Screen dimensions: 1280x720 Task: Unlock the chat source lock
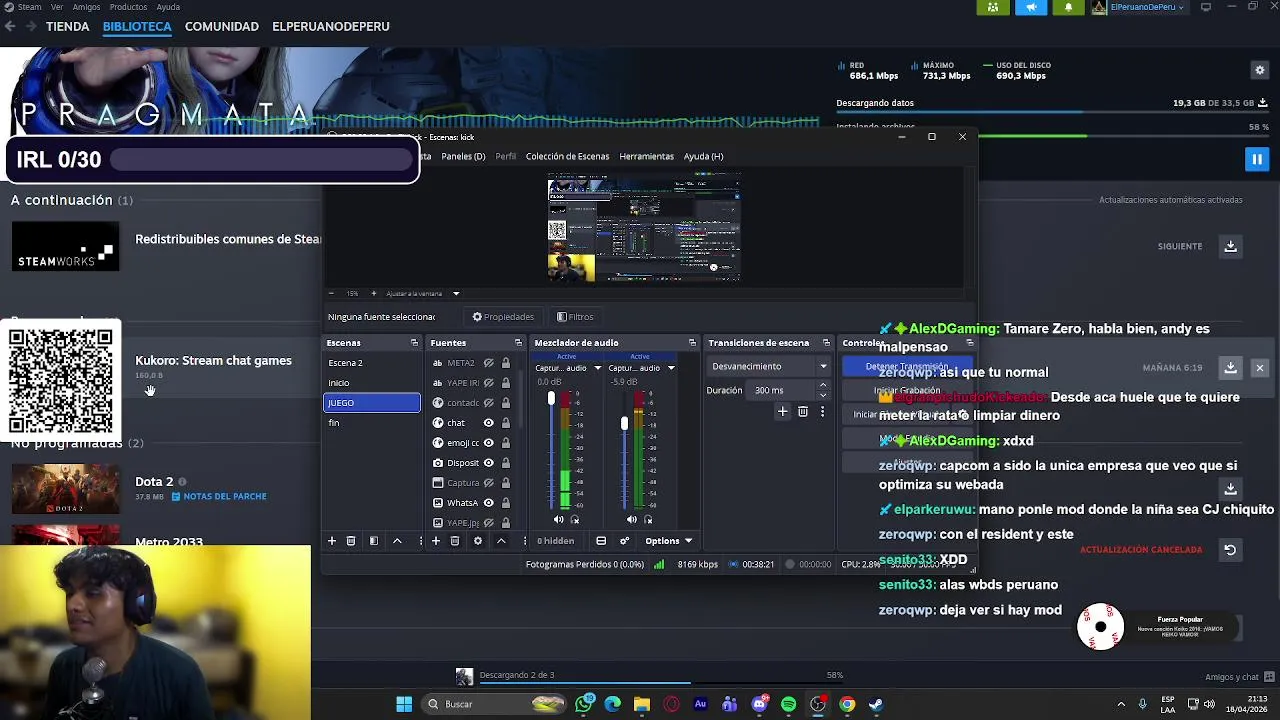click(x=506, y=423)
